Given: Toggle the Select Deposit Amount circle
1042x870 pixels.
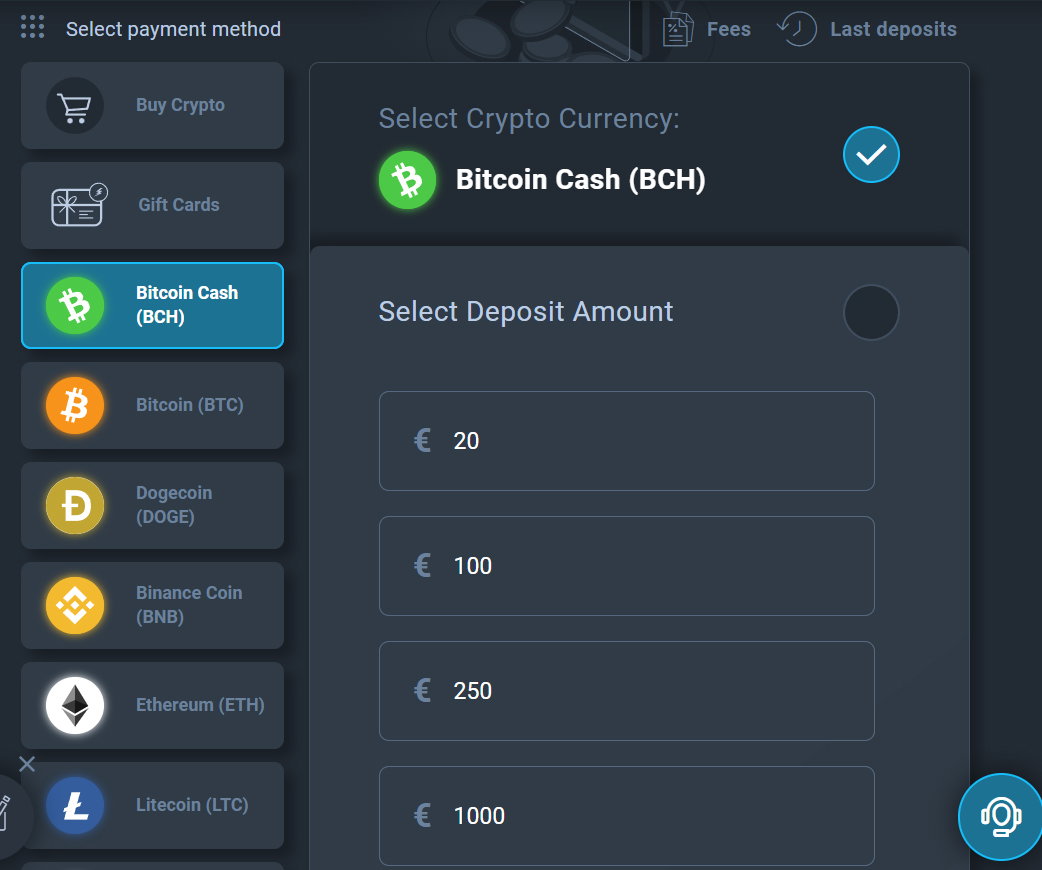Looking at the screenshot, I should 871,312.
